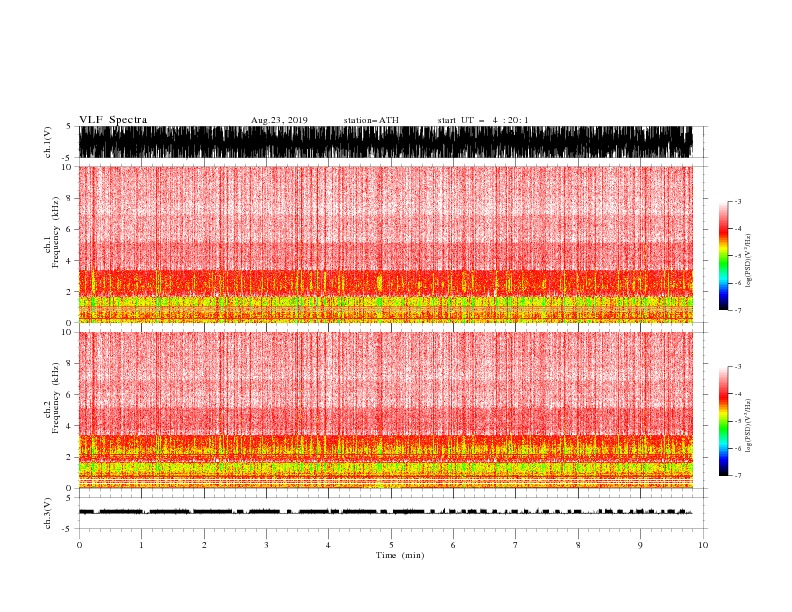792x612 pixels.
Task: Click the ch.2 color bar tick "-7"
Action: [738, 476]
